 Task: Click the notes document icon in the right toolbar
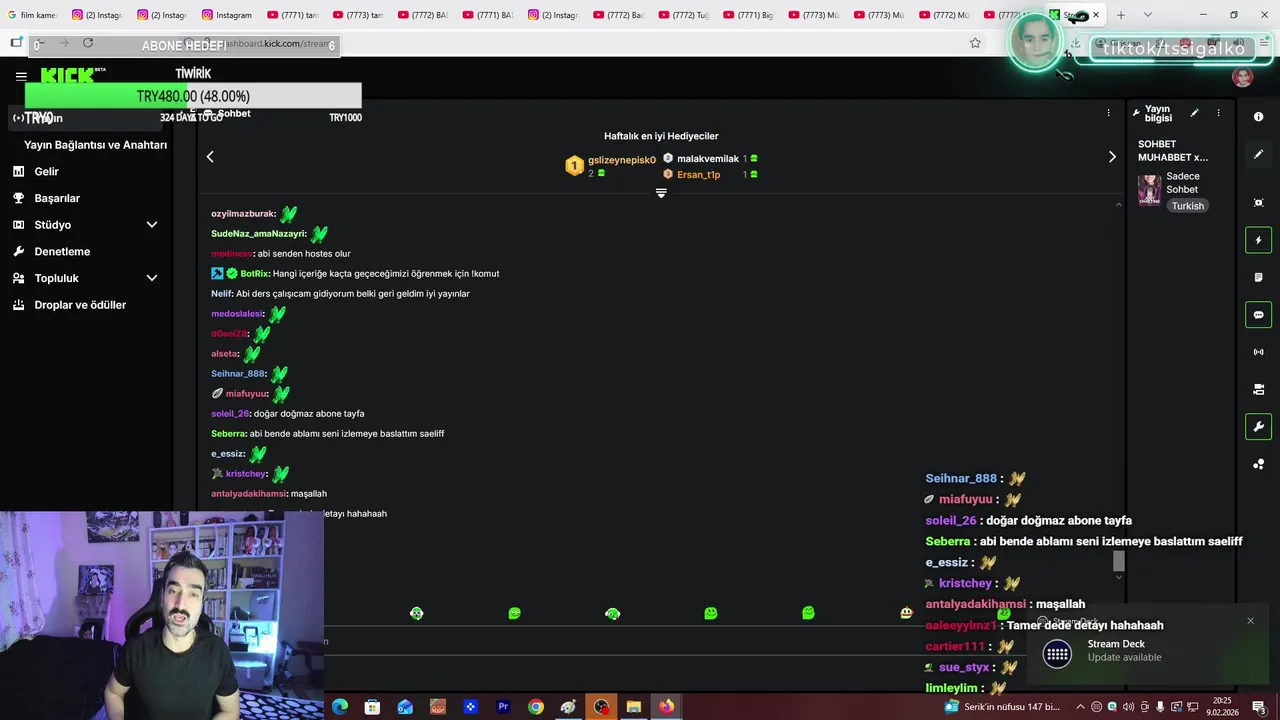coord(1258,277)
